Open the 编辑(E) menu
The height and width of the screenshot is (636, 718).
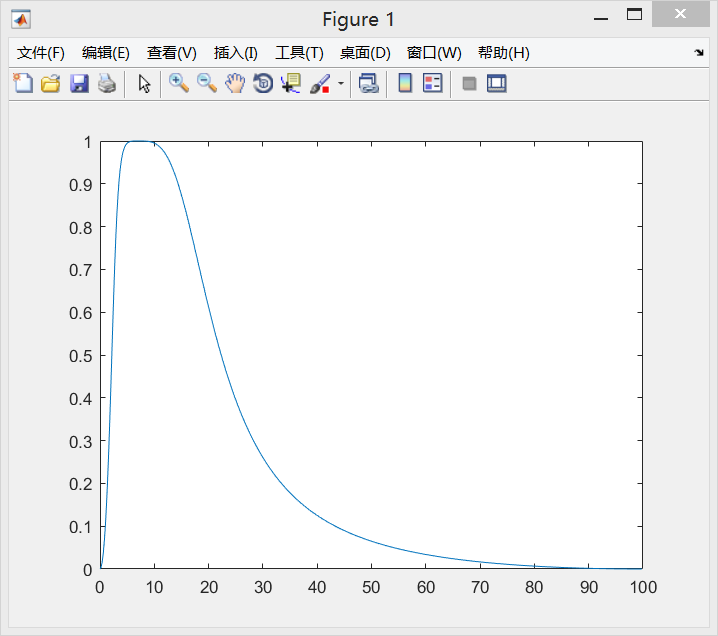coord(106,53)
